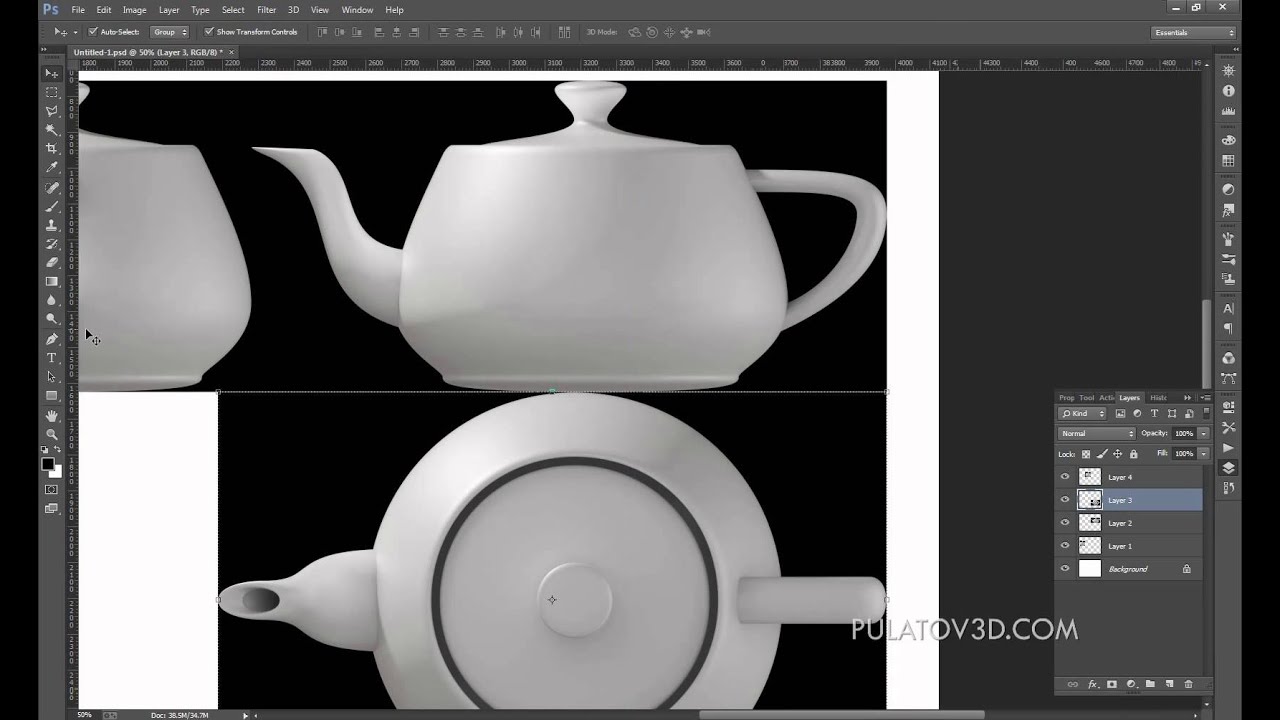Select the Crop tool
1280x720 pixels.
pos(52,149)
